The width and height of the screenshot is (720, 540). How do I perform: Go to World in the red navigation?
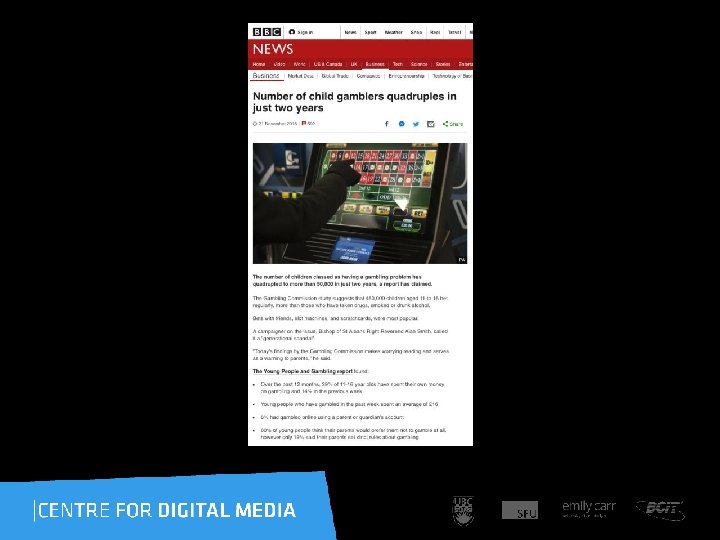[x=299, y=64]
